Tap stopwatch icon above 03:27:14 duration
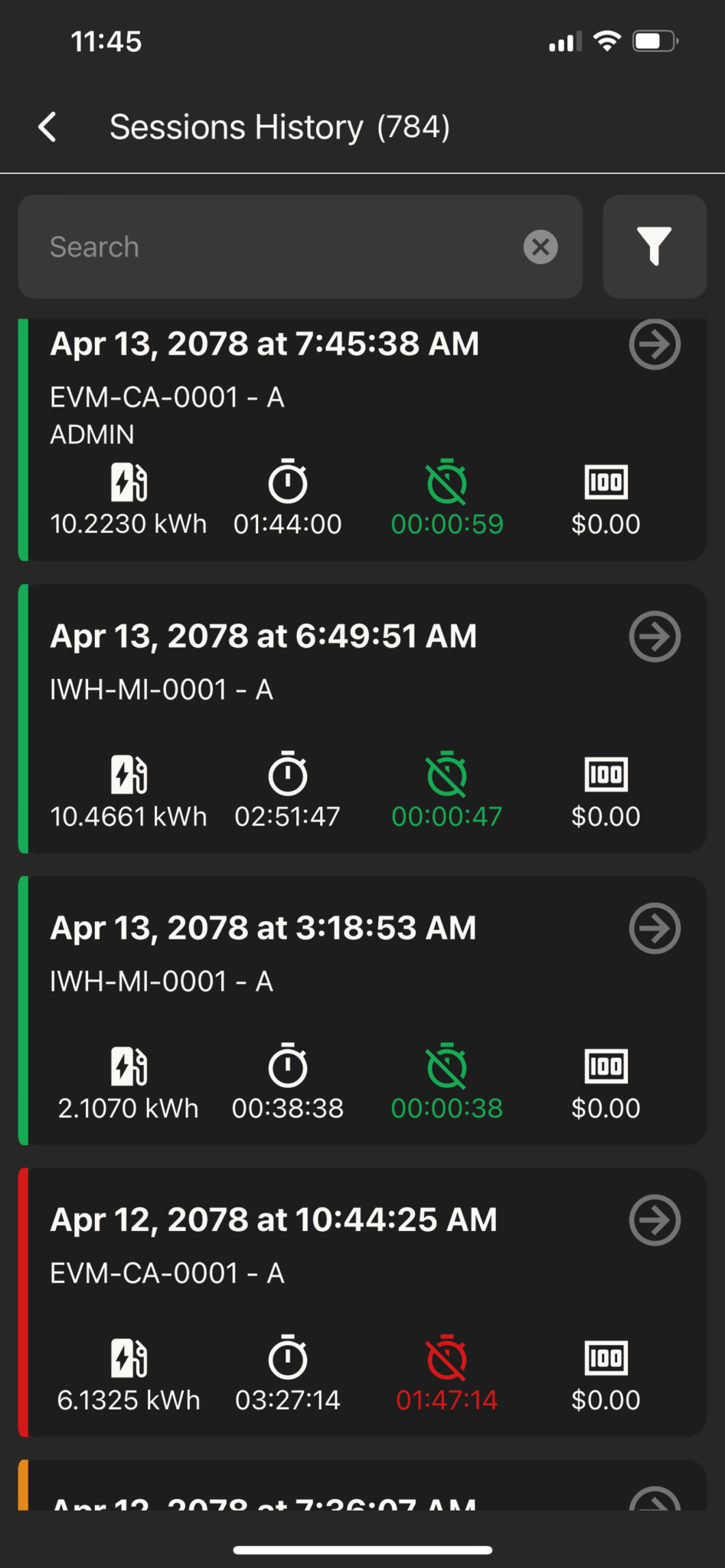Viewport: 725px width, 1568px height. pyautogui.click(x=288, y=1357)
